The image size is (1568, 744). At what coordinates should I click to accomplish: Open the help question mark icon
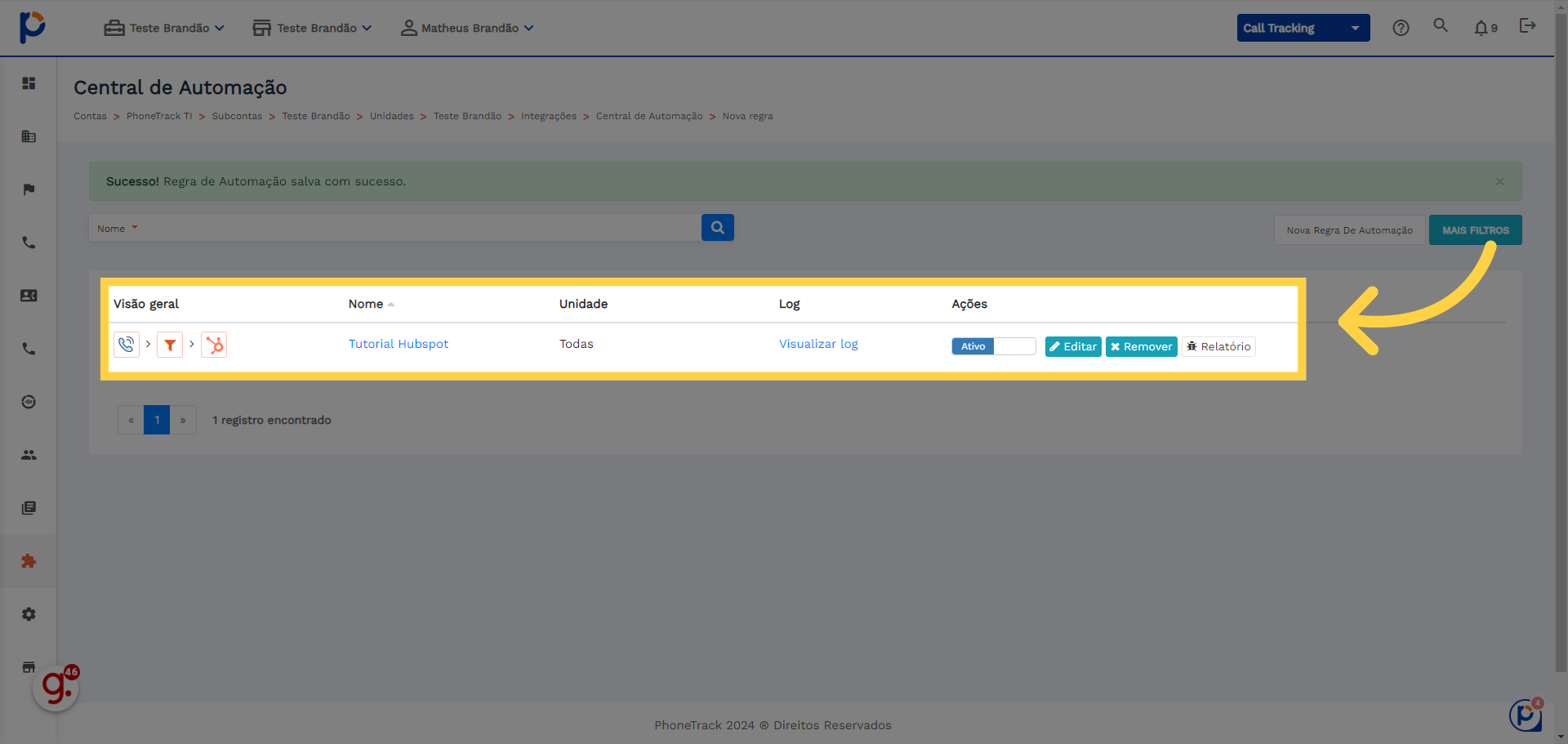point(1401,28)
